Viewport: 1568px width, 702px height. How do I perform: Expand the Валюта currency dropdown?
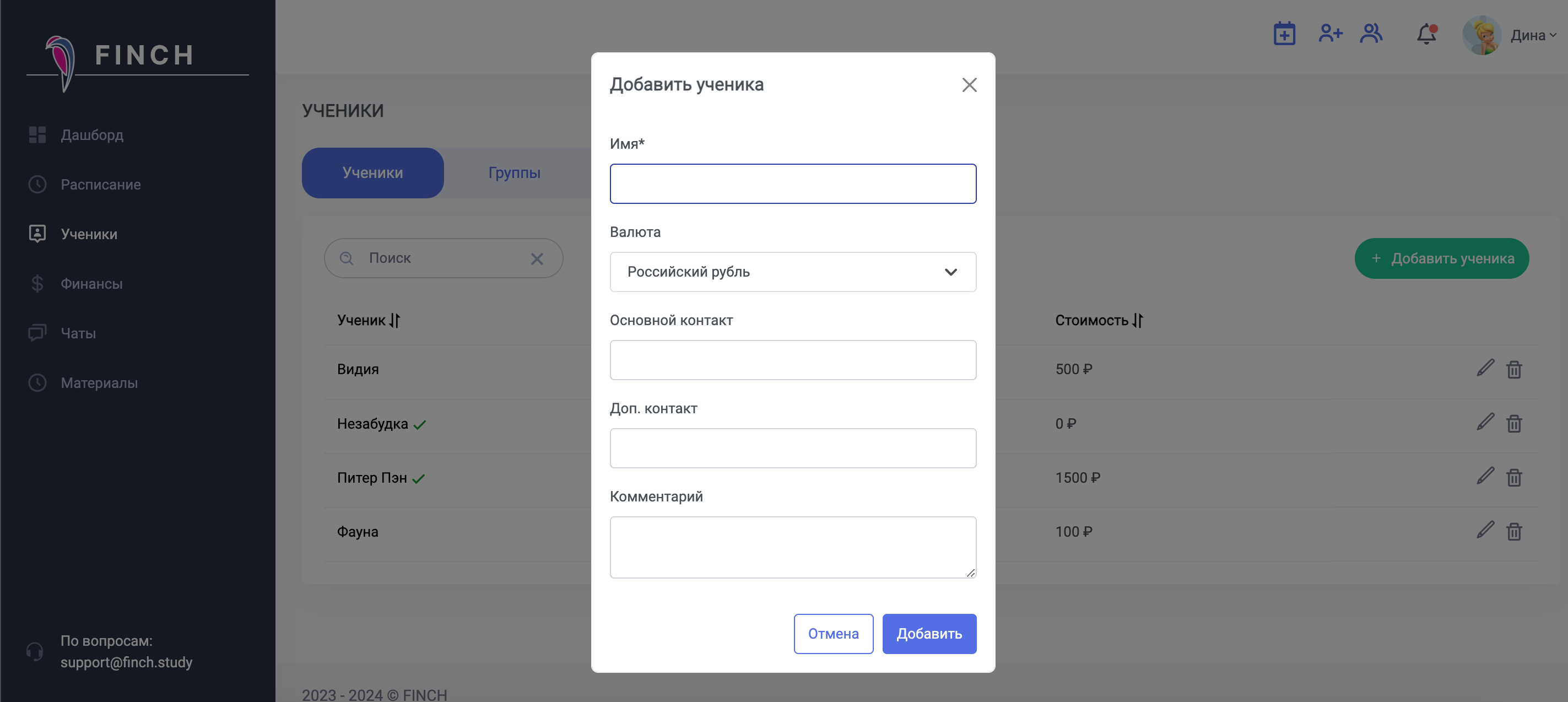pos(792,272)
